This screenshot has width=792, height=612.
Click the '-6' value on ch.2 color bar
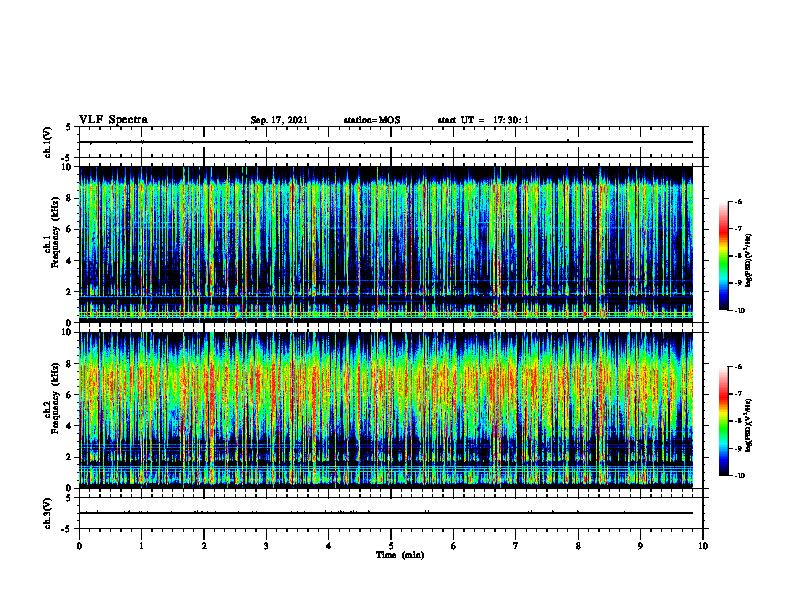[x=738, y=367]
